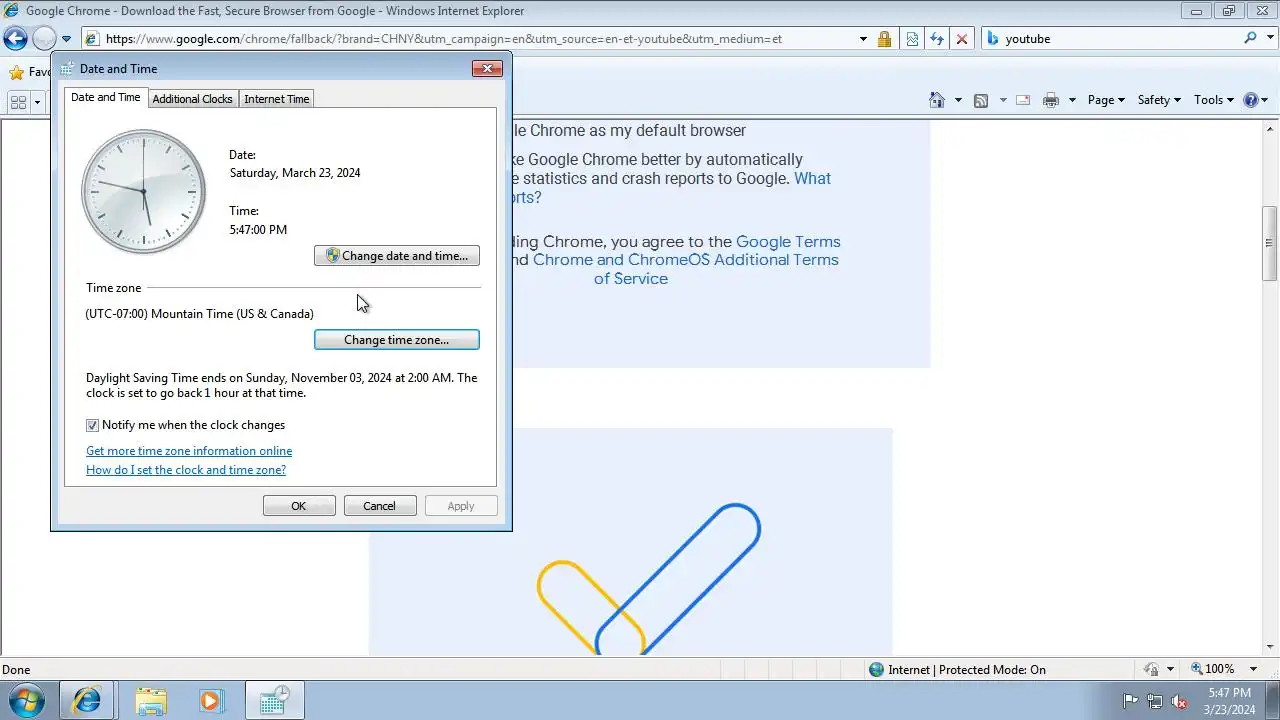Viewport: 1280px width, 720px height.
Task: Click the Internet zone globe icon in status bar
Action: [x=877, y=670]
